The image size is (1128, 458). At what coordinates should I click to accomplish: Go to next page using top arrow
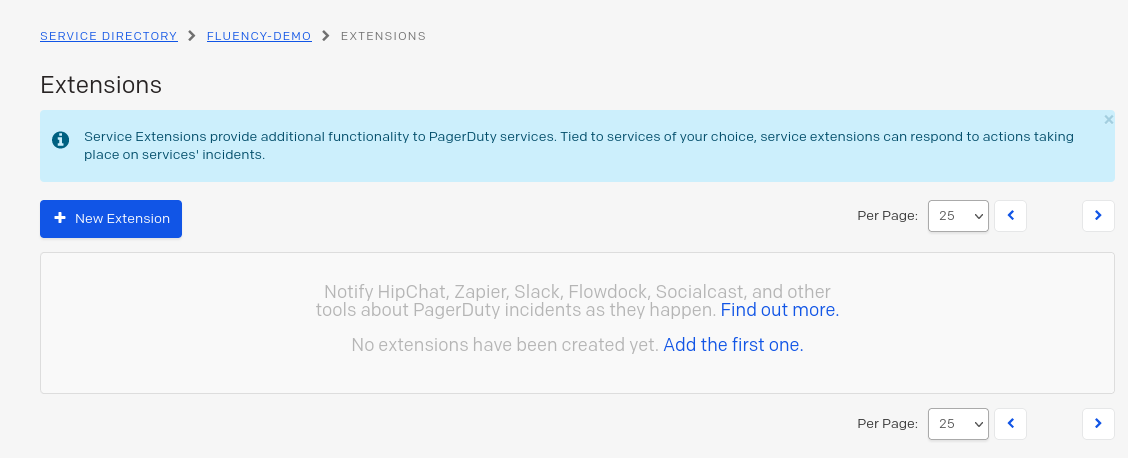click(1098, 216)
